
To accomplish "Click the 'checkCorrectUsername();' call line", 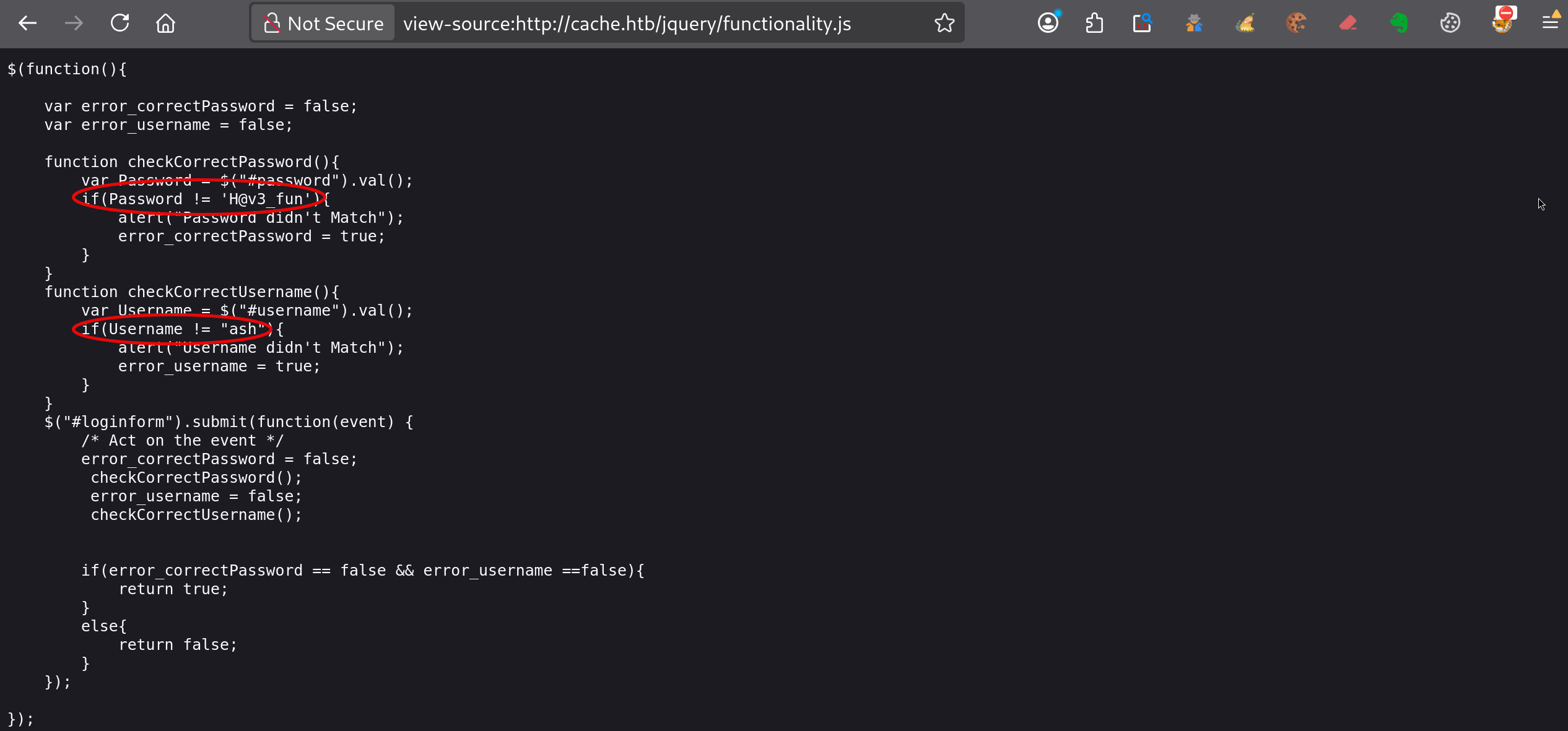I will pyautogui.click(x=196, y=515).
